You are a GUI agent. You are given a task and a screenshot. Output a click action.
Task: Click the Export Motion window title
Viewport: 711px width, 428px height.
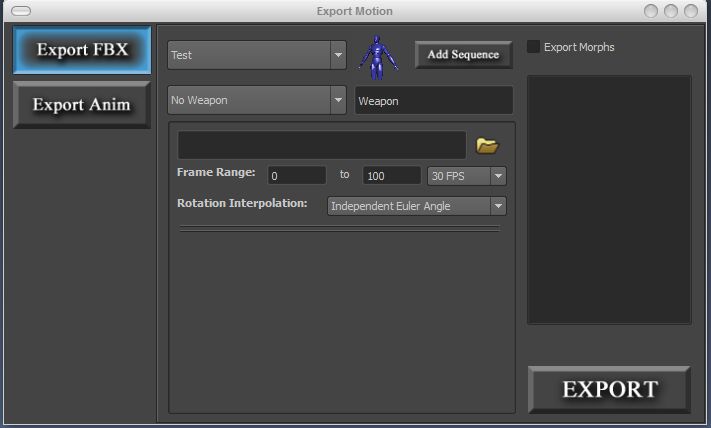click(x=355, y=11)
